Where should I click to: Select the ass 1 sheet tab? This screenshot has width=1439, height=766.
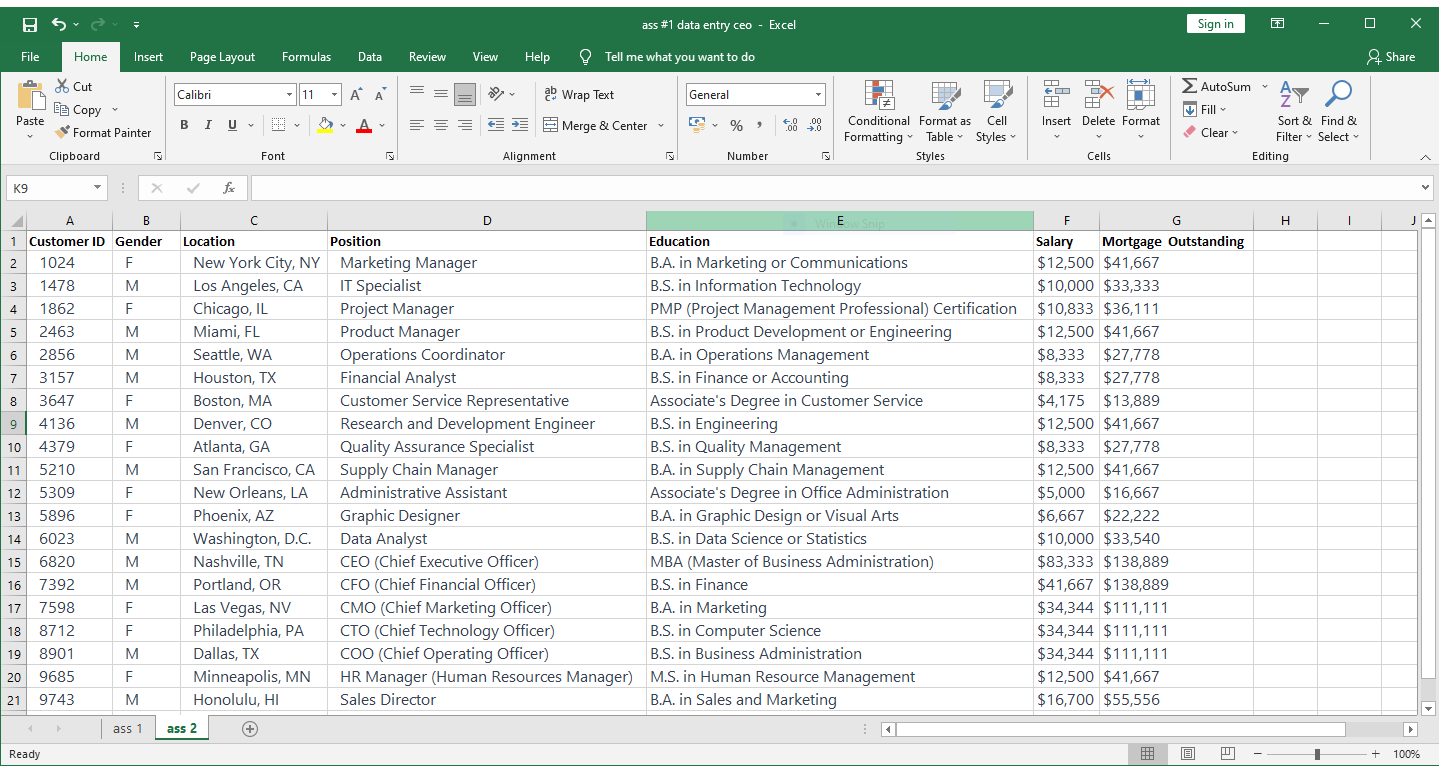[127, 729]
